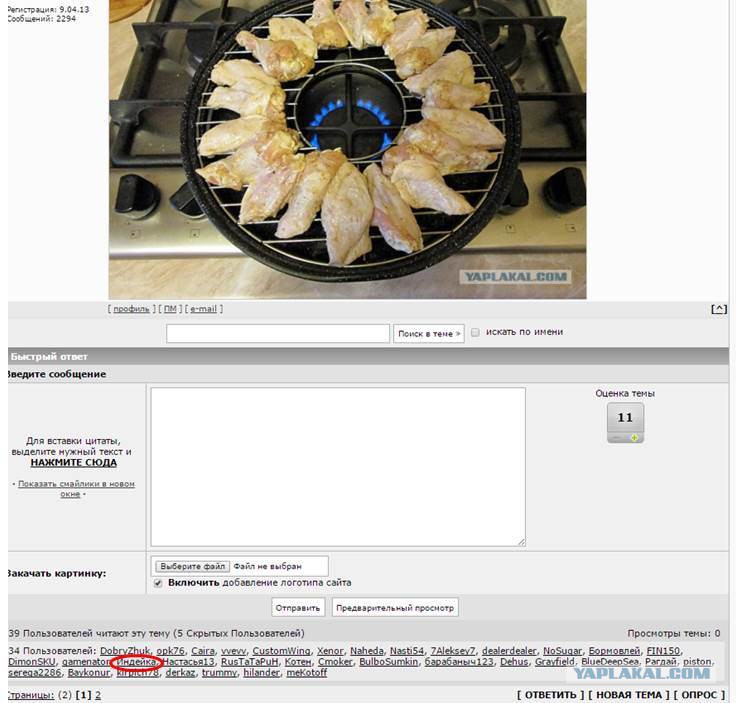Click the 'Файл не выбран' text
Image resolution: width=736 pixels, height=703 pixels.
268,566
